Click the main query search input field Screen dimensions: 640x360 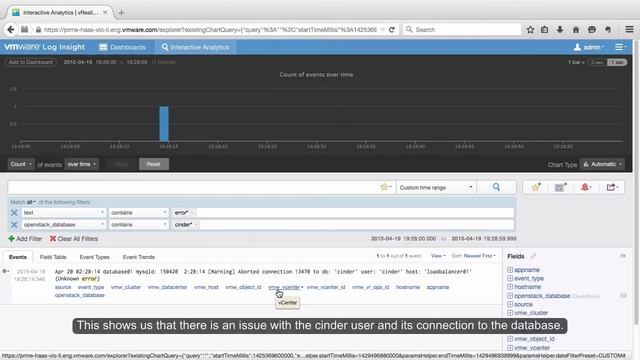(194, 187)
